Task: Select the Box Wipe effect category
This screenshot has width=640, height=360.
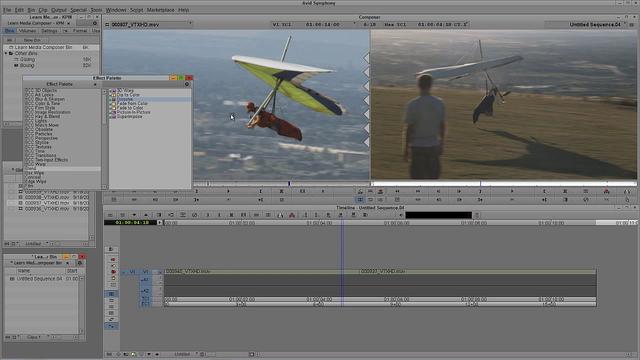Action: coord(34,173)
